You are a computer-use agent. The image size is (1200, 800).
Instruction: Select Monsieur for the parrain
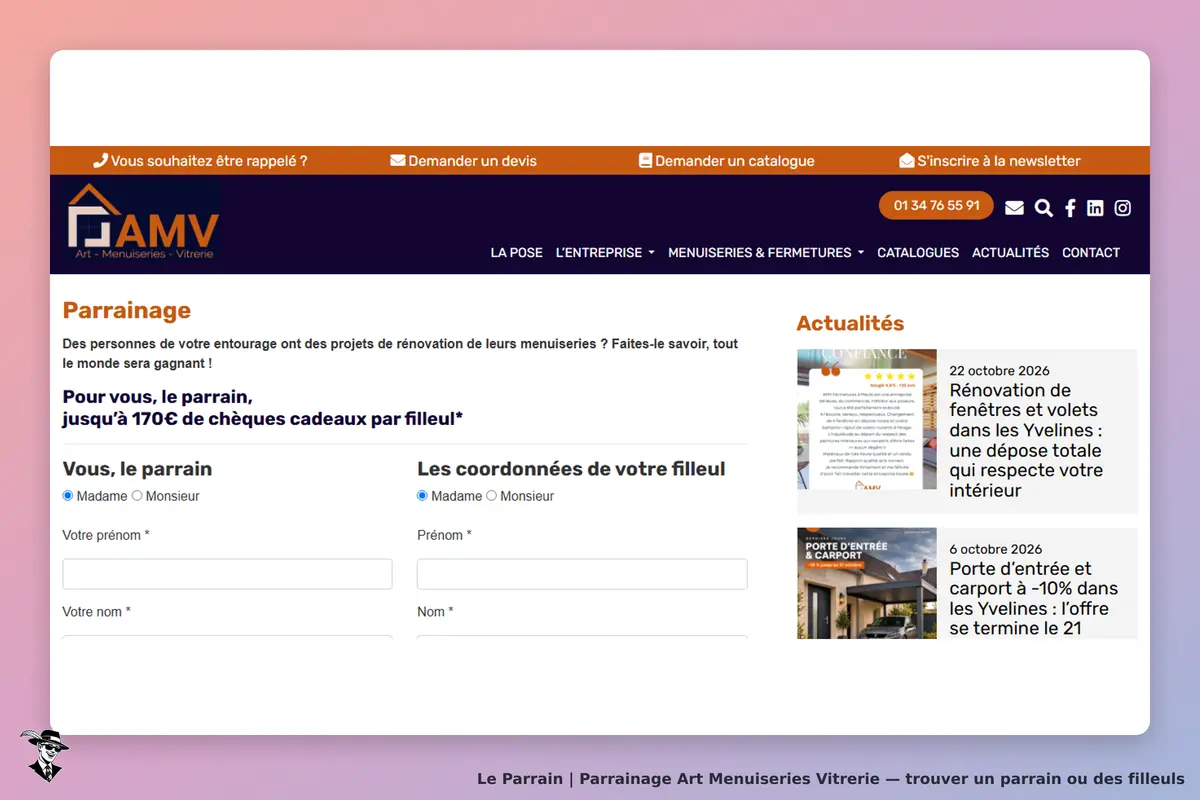click(137, 496)
